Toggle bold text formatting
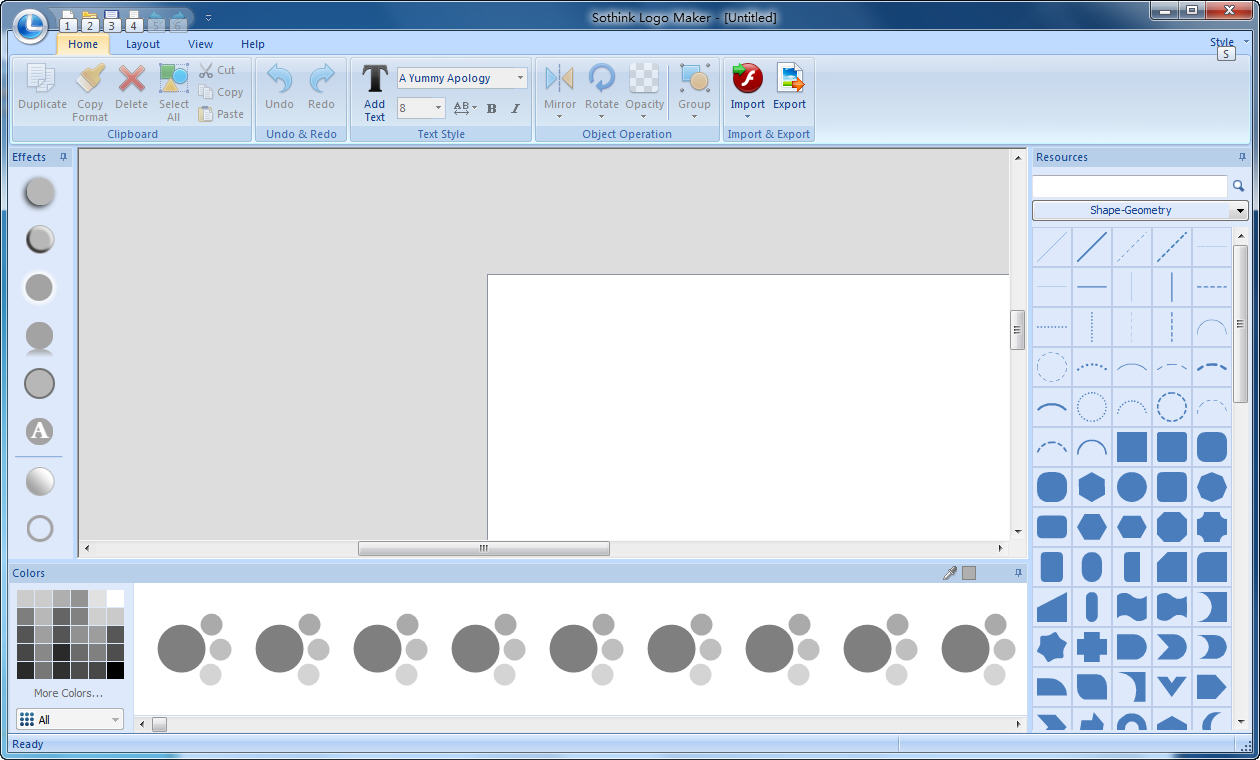Screen dimensions: 1260x760 click(x=491, y=108)
